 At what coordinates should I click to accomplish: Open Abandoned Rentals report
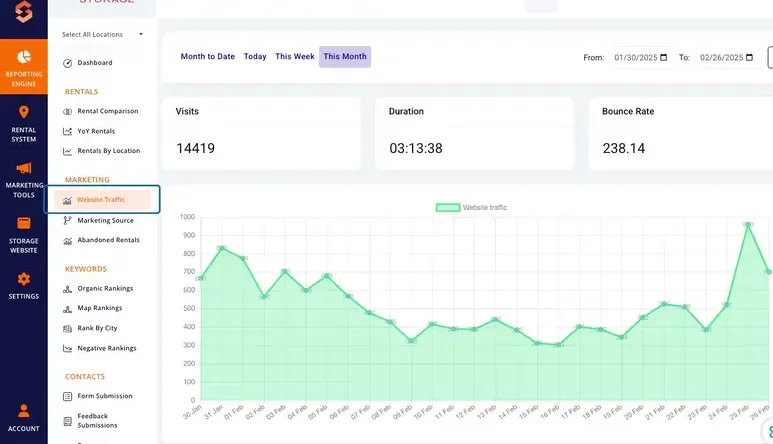tap(108, 240)
